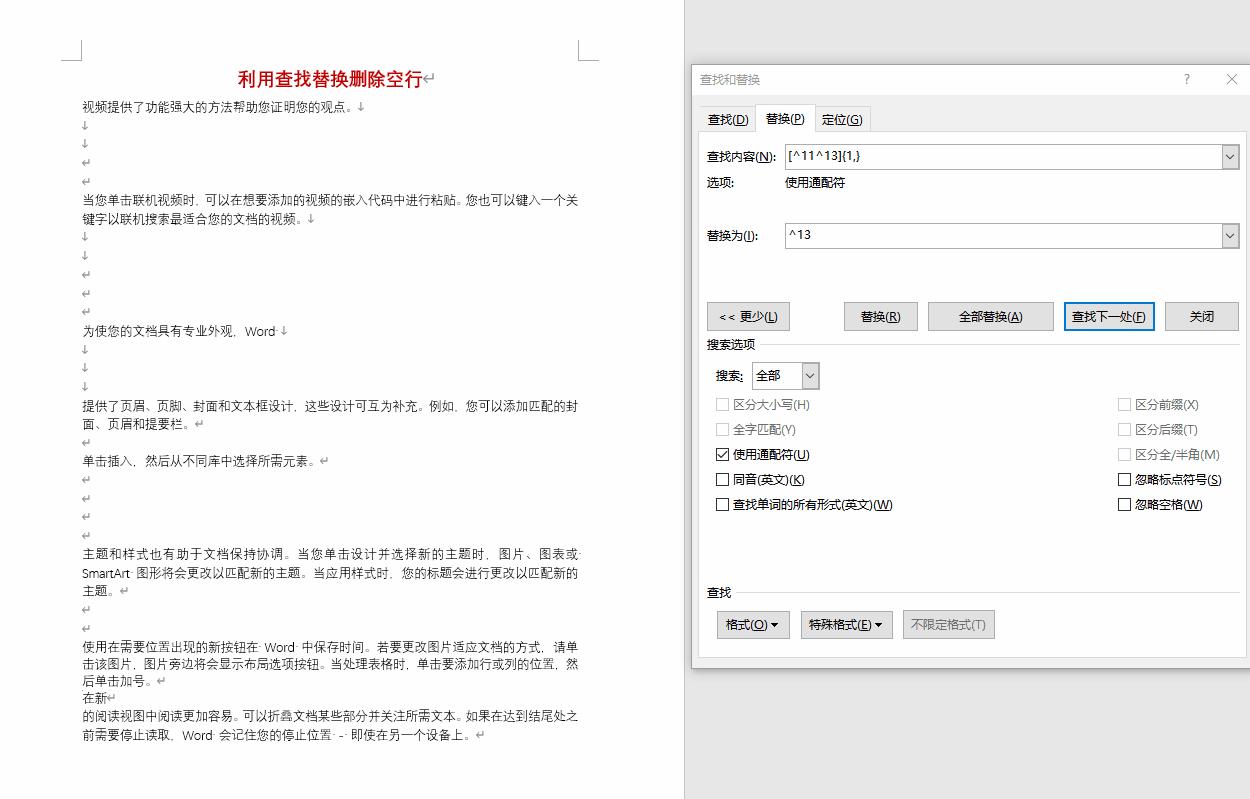Image resolution: width=1250 pixels, height=799 pixels.
Task: Check 查找单词的所有形式(英文)
Action: tap(723, 504)
